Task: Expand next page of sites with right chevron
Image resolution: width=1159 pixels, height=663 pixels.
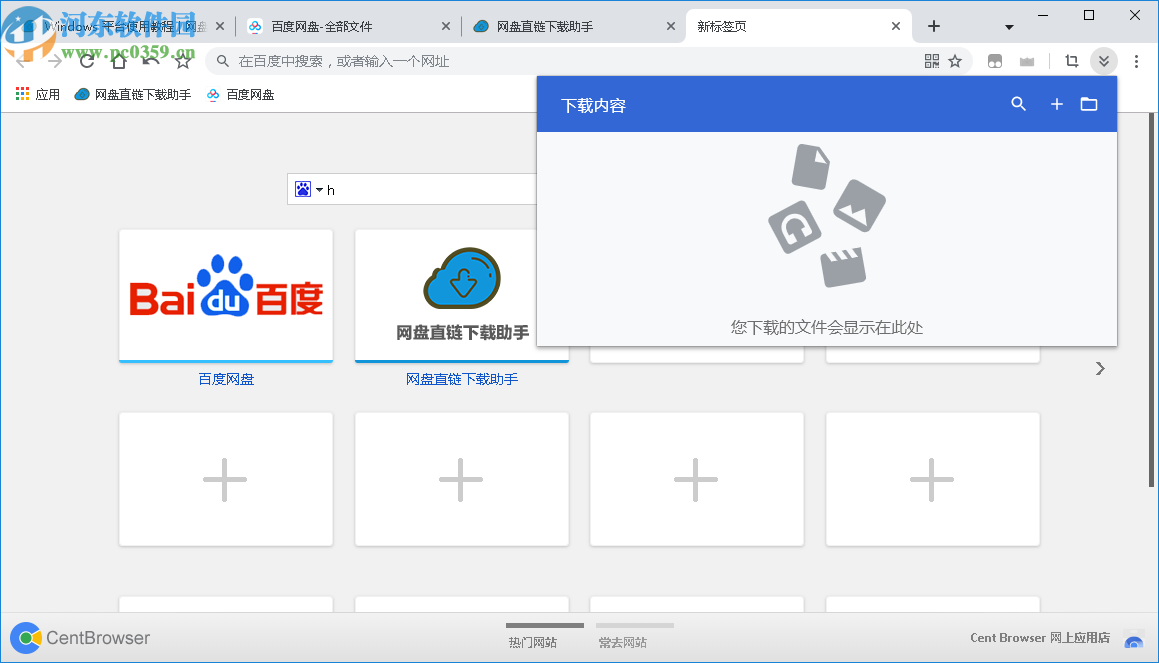Action: click(1100, 368)
